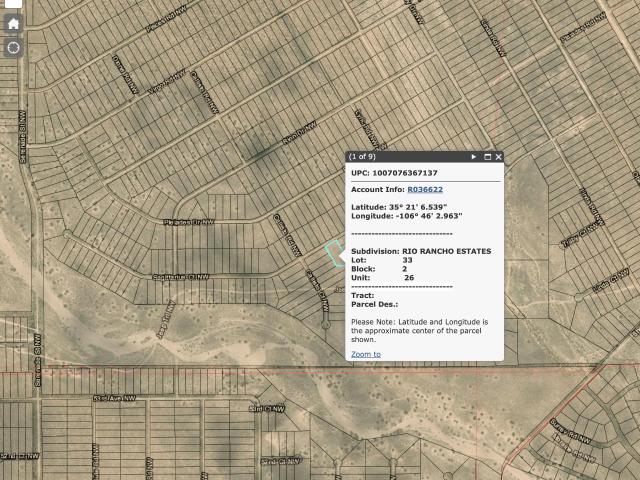
Task: Click the popup title bar (1 of 9)
Action: point(424,157)
